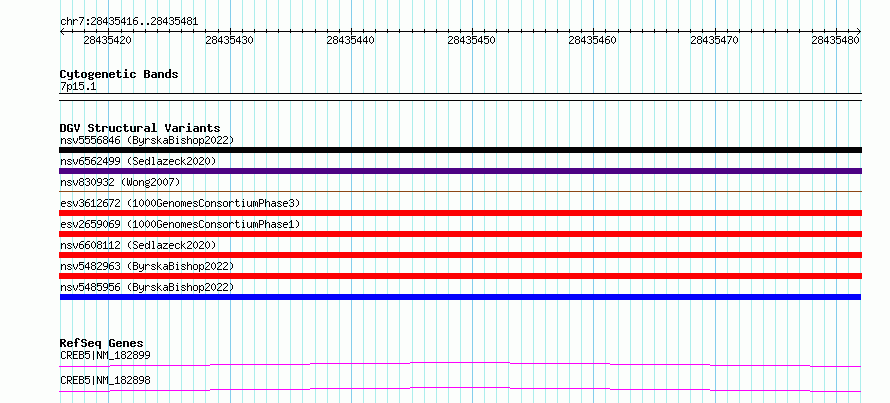Click the CREB5|NM_182899 transcript label
This screenshot has width=890, height=403.
[105, 356]
